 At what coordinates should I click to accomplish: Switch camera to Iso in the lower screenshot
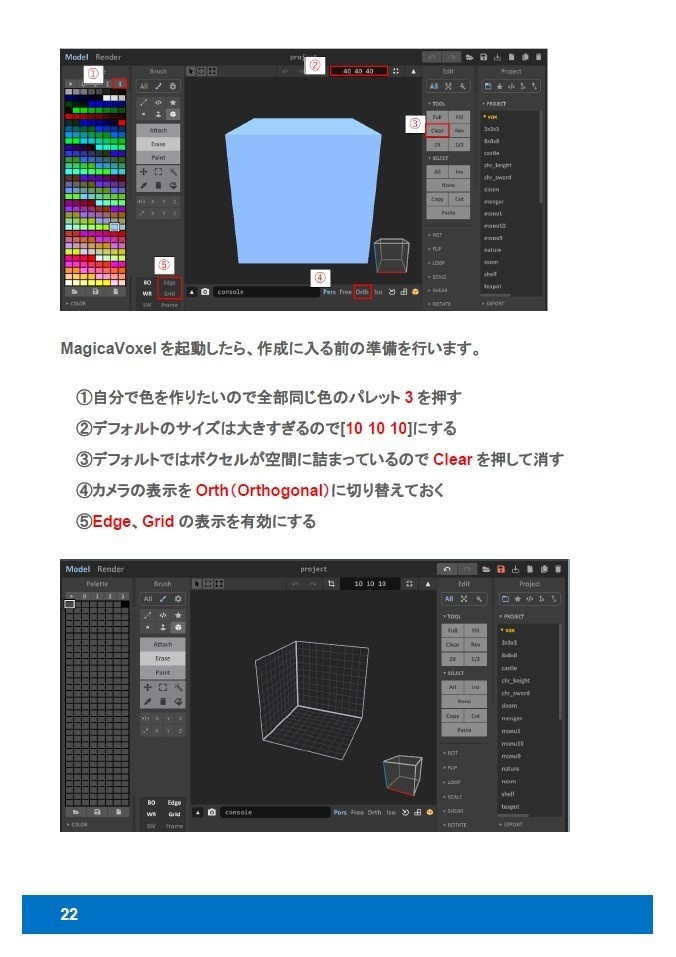click(x=391, y=812)
